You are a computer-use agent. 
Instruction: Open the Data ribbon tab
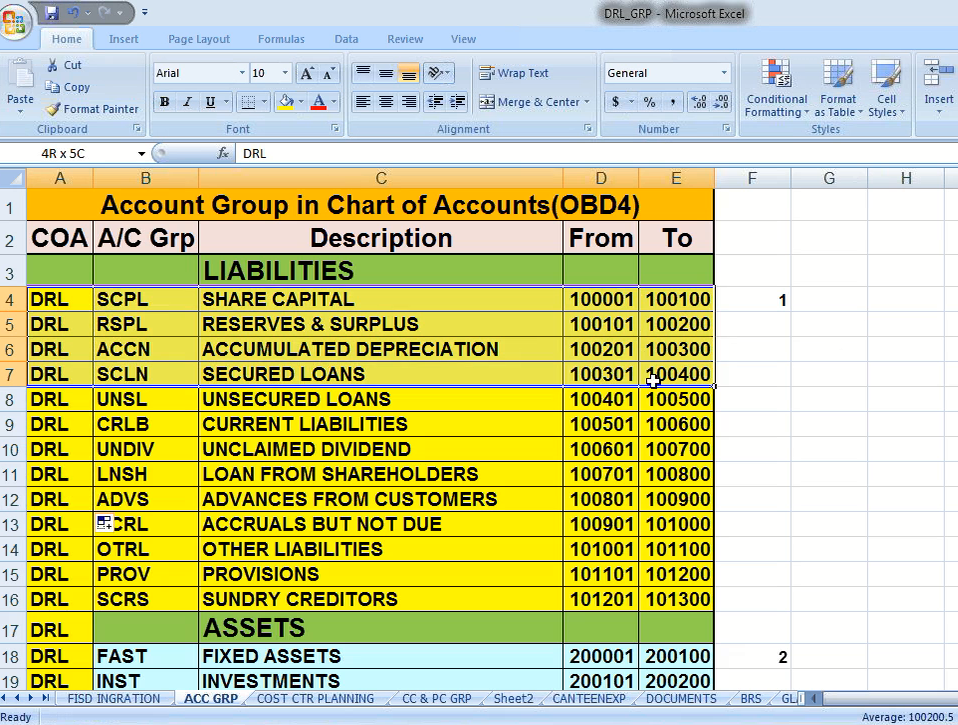346,39
